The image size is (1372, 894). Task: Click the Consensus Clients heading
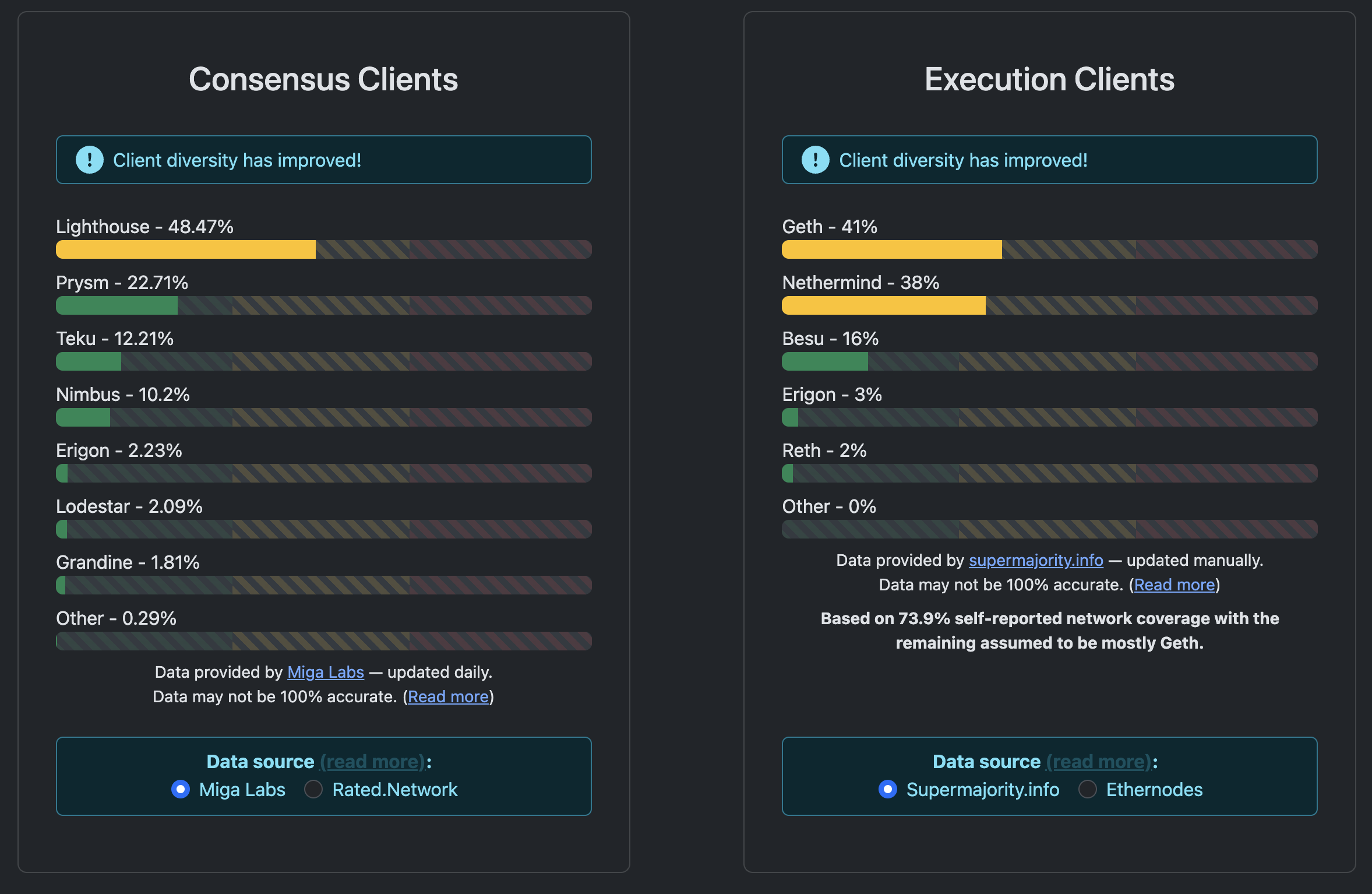(323, 79)
